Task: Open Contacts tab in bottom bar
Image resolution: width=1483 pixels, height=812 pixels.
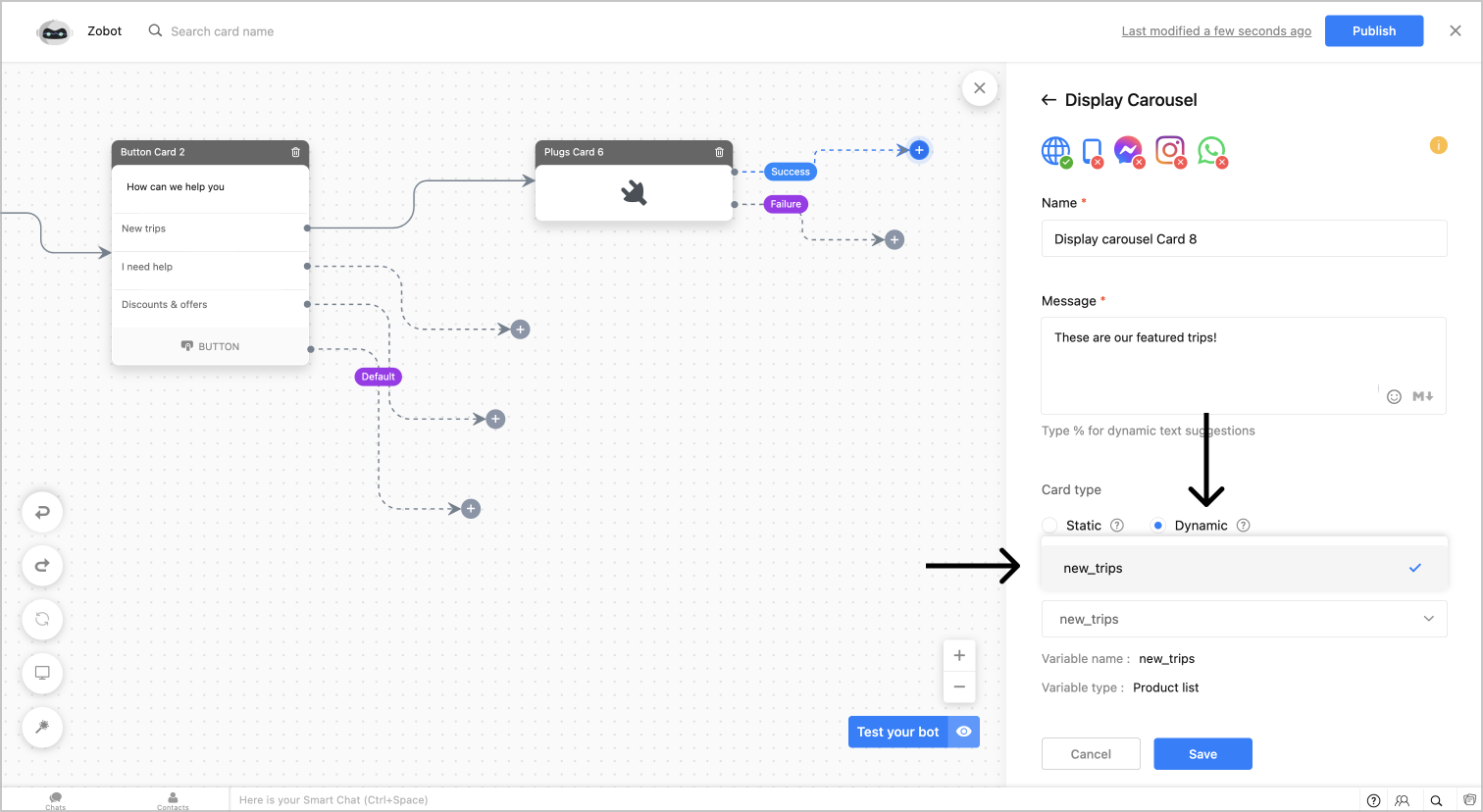Action: click(x=173, y=800)
